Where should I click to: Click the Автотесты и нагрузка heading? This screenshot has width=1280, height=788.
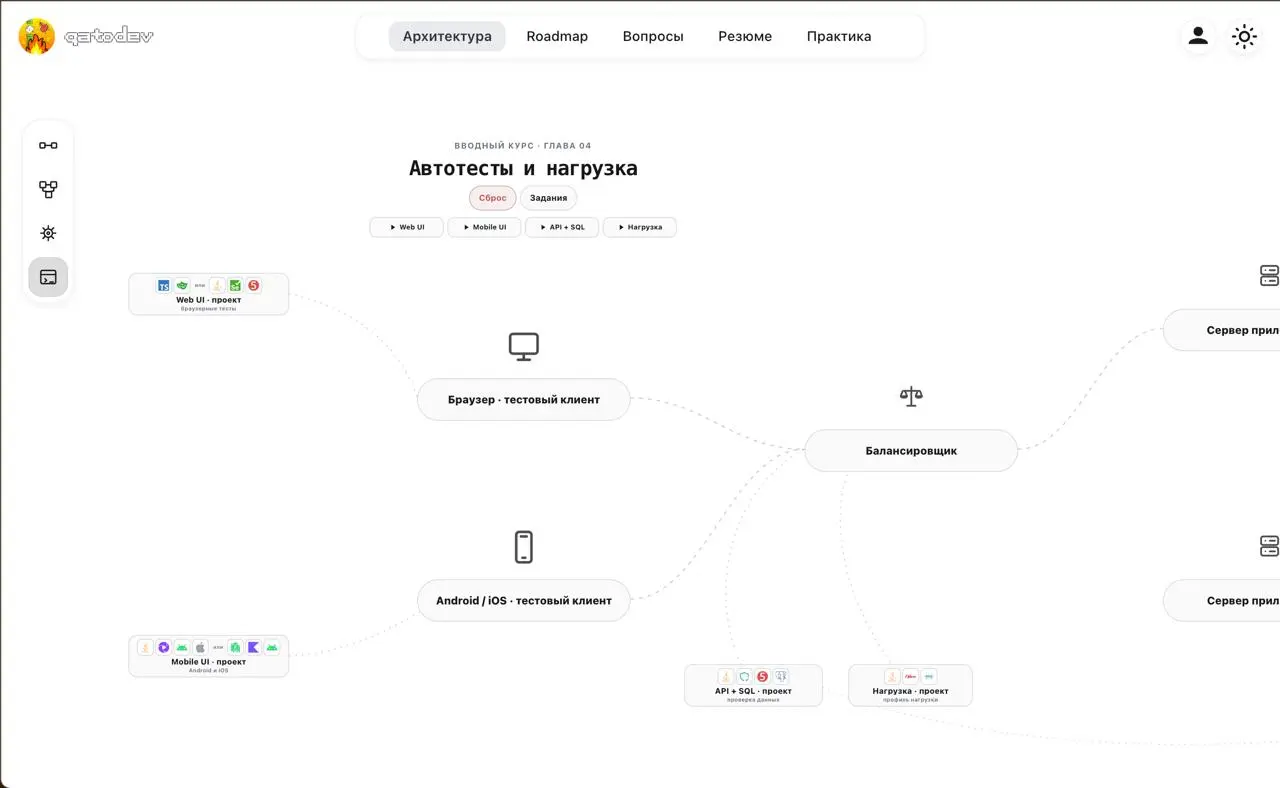point(523,169)
